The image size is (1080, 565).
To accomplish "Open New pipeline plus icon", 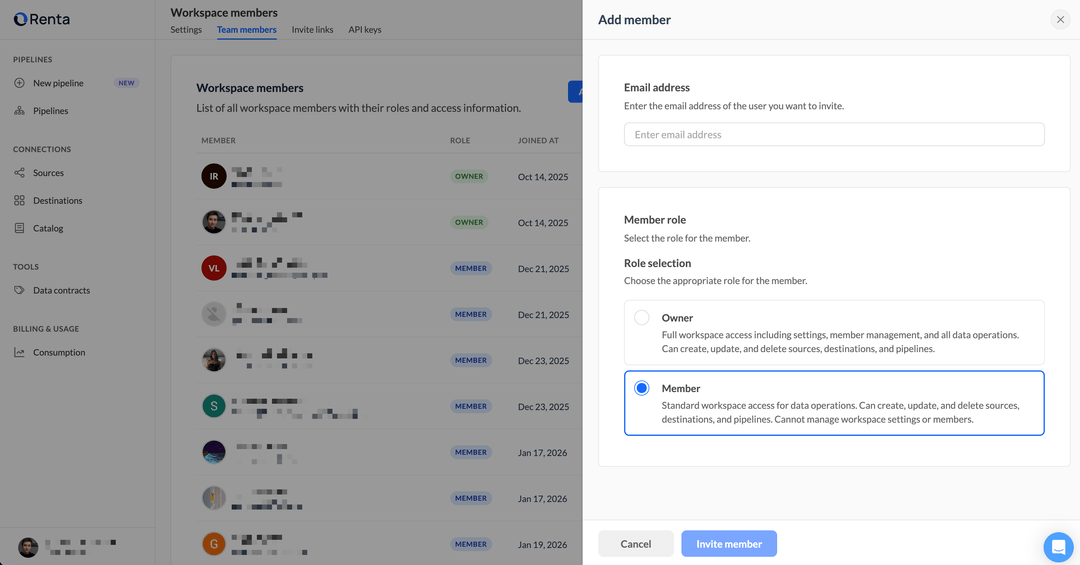I will click(19, 83).
